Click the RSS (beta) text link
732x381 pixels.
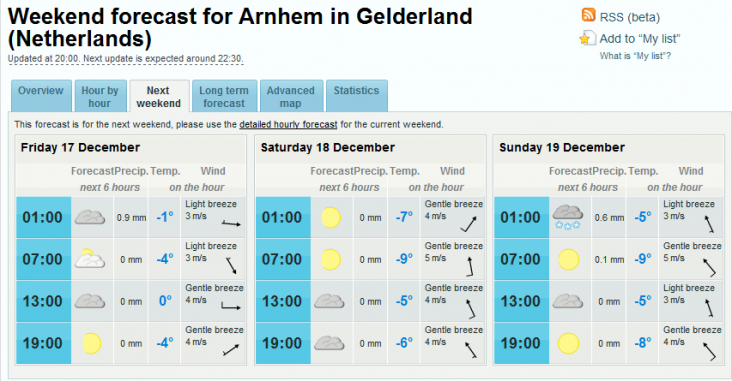(x=630, y=18)
